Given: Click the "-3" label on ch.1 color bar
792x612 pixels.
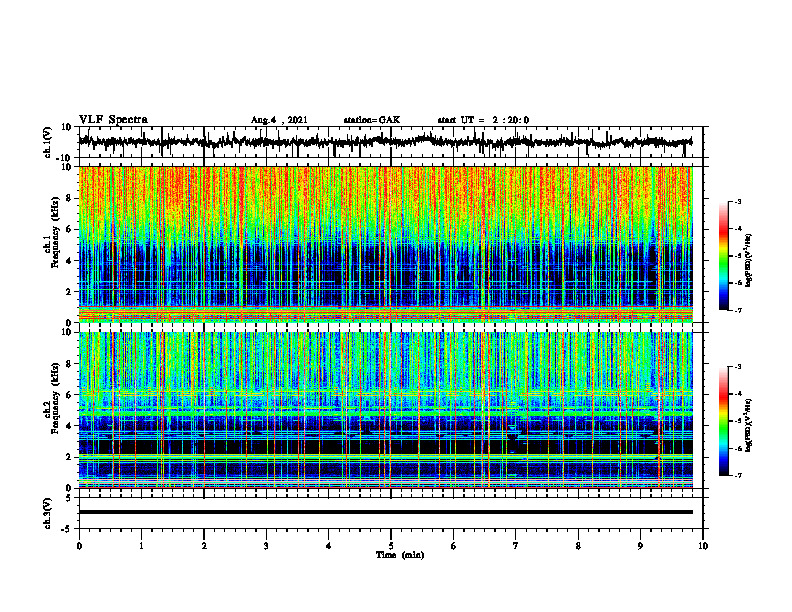Looking at the screenshot, I should click(737, 201).
